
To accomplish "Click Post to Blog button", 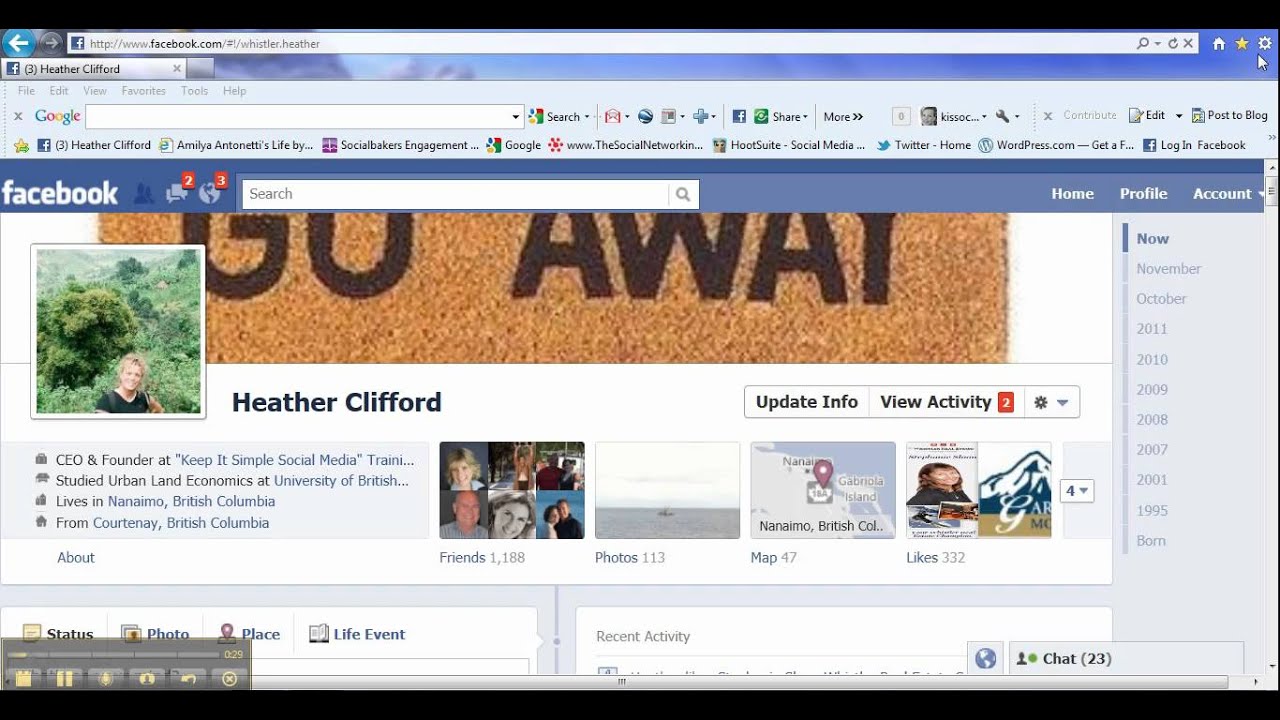I will tap(1229, 116).
